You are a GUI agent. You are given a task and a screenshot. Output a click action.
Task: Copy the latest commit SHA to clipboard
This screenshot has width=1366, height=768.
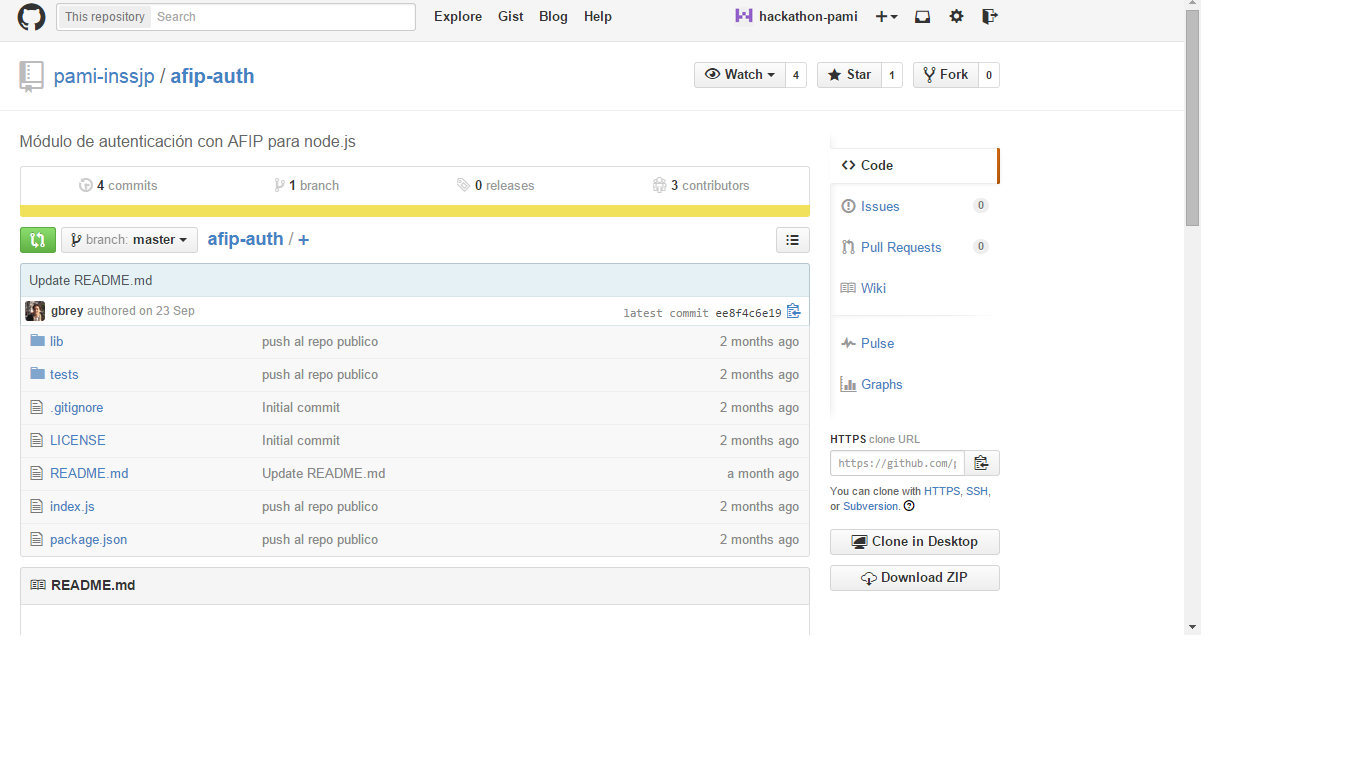(x=793, y=311)
